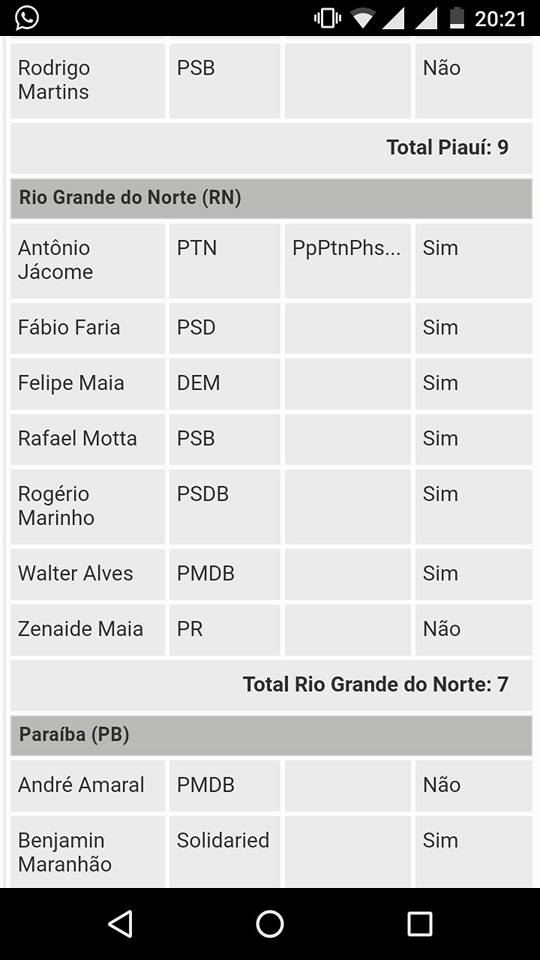Select the Total Rio Grande do Norte: 7 row
Viewport: 540px width, 960px height.
click(271, 685)
